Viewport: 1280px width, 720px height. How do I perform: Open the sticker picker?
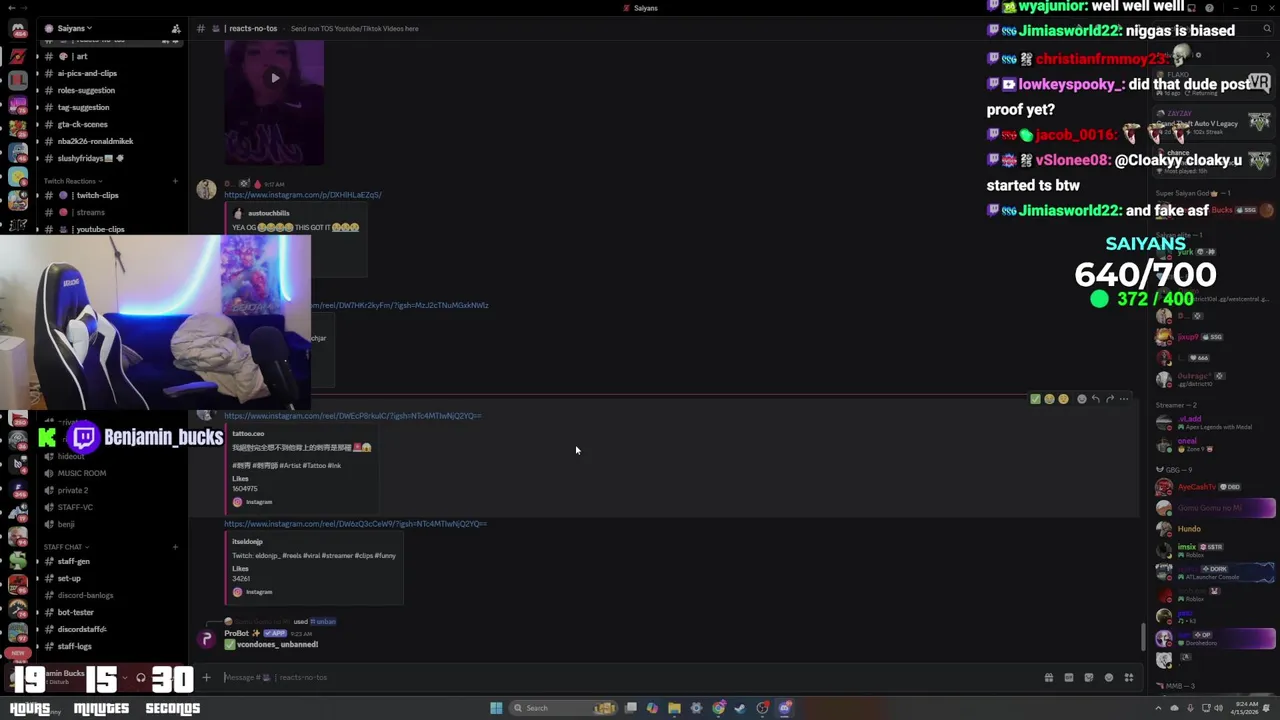point(1089,678)
